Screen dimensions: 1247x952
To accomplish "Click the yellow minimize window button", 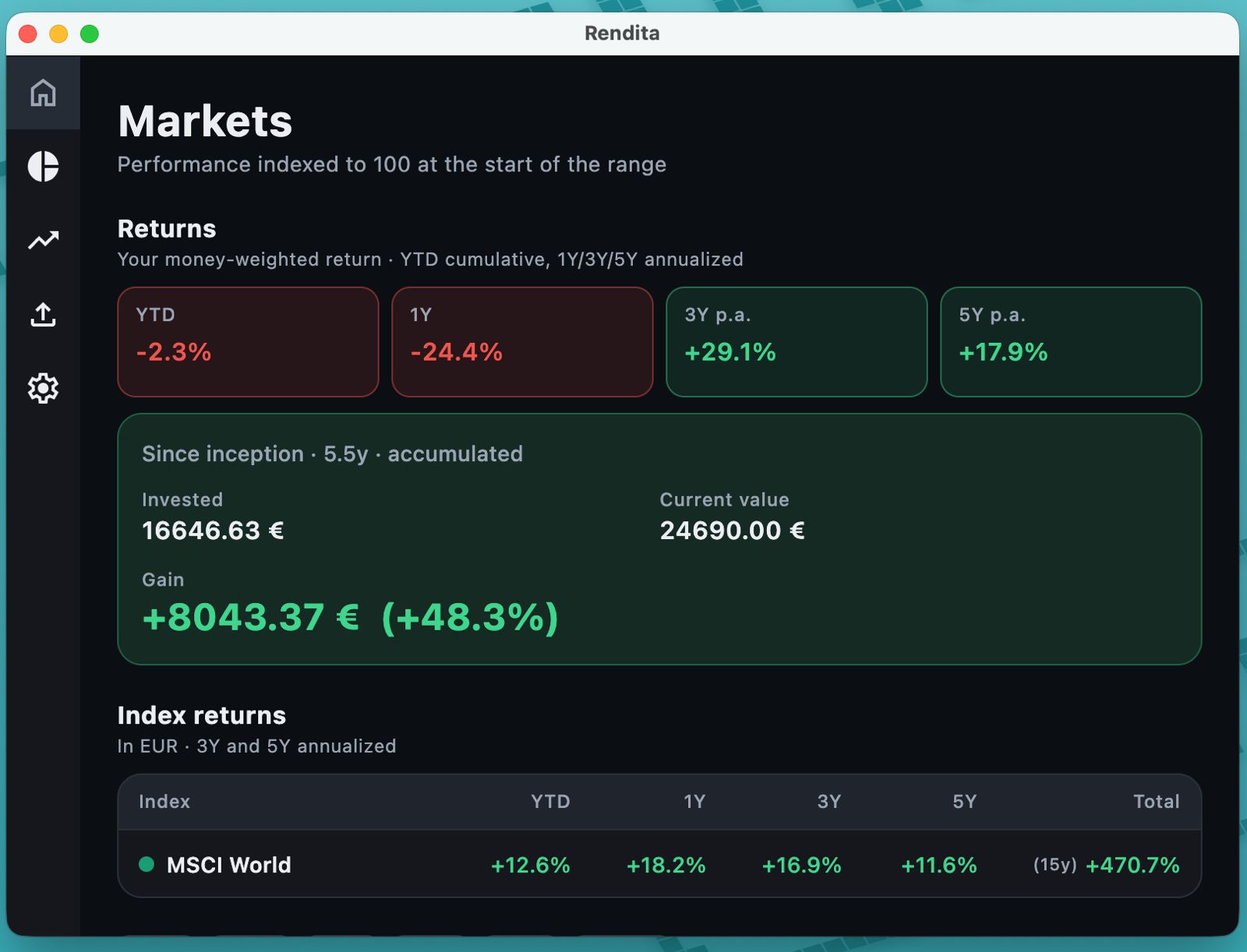I will pyautogui.click(x=58, y=33).
